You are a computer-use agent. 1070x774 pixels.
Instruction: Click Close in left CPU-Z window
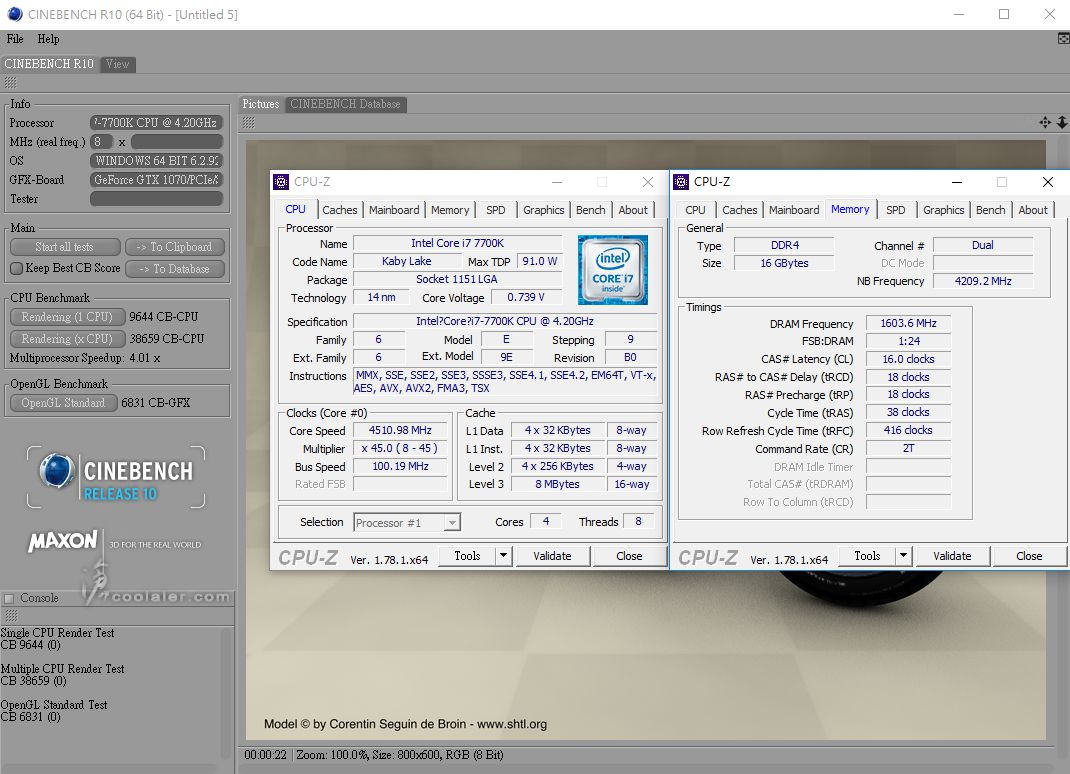[629, 556]
